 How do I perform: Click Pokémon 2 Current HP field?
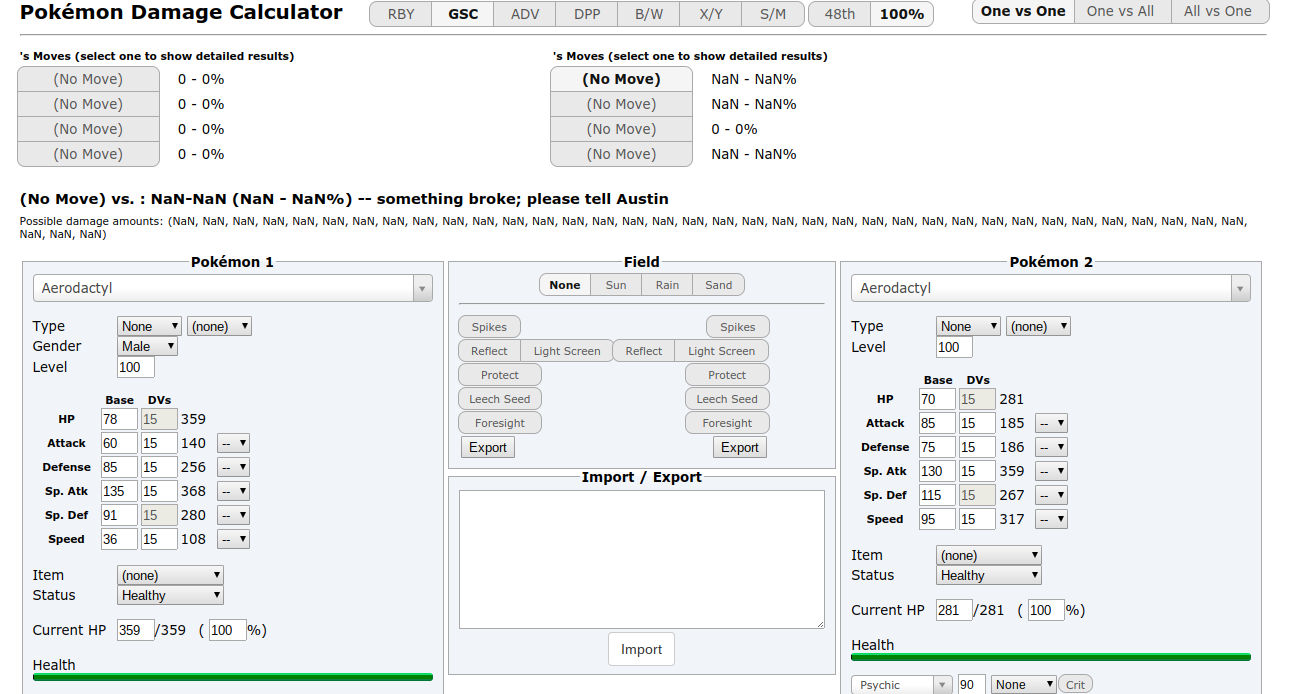point(954,610)
